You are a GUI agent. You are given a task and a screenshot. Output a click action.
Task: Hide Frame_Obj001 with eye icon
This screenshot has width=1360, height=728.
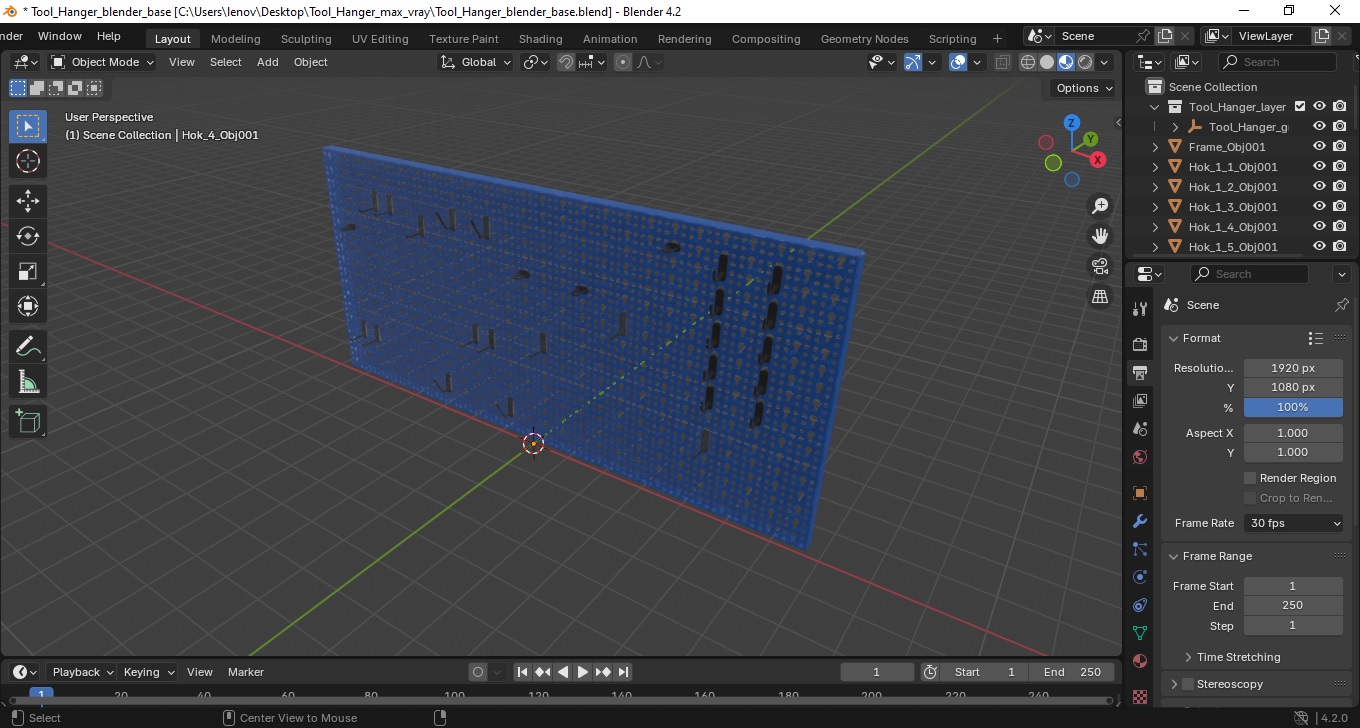coord(1319,146)
